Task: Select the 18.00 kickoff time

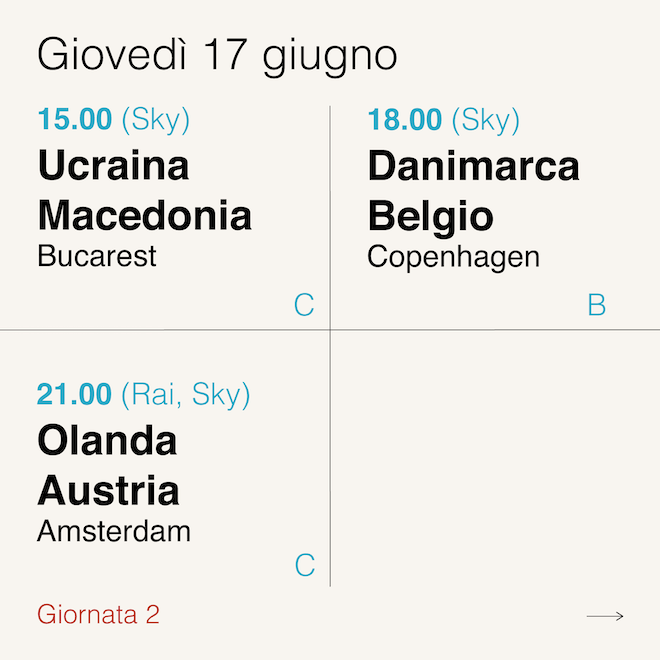Action: [x=404, y=120]
